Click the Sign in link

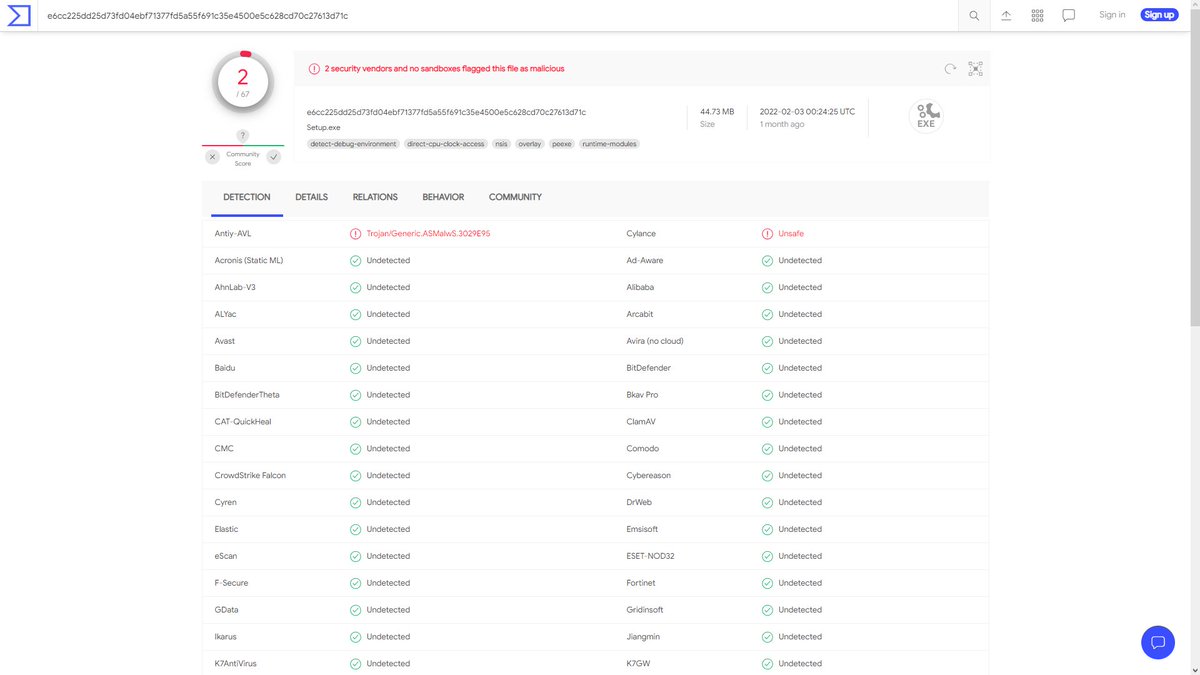[1112, 15]
